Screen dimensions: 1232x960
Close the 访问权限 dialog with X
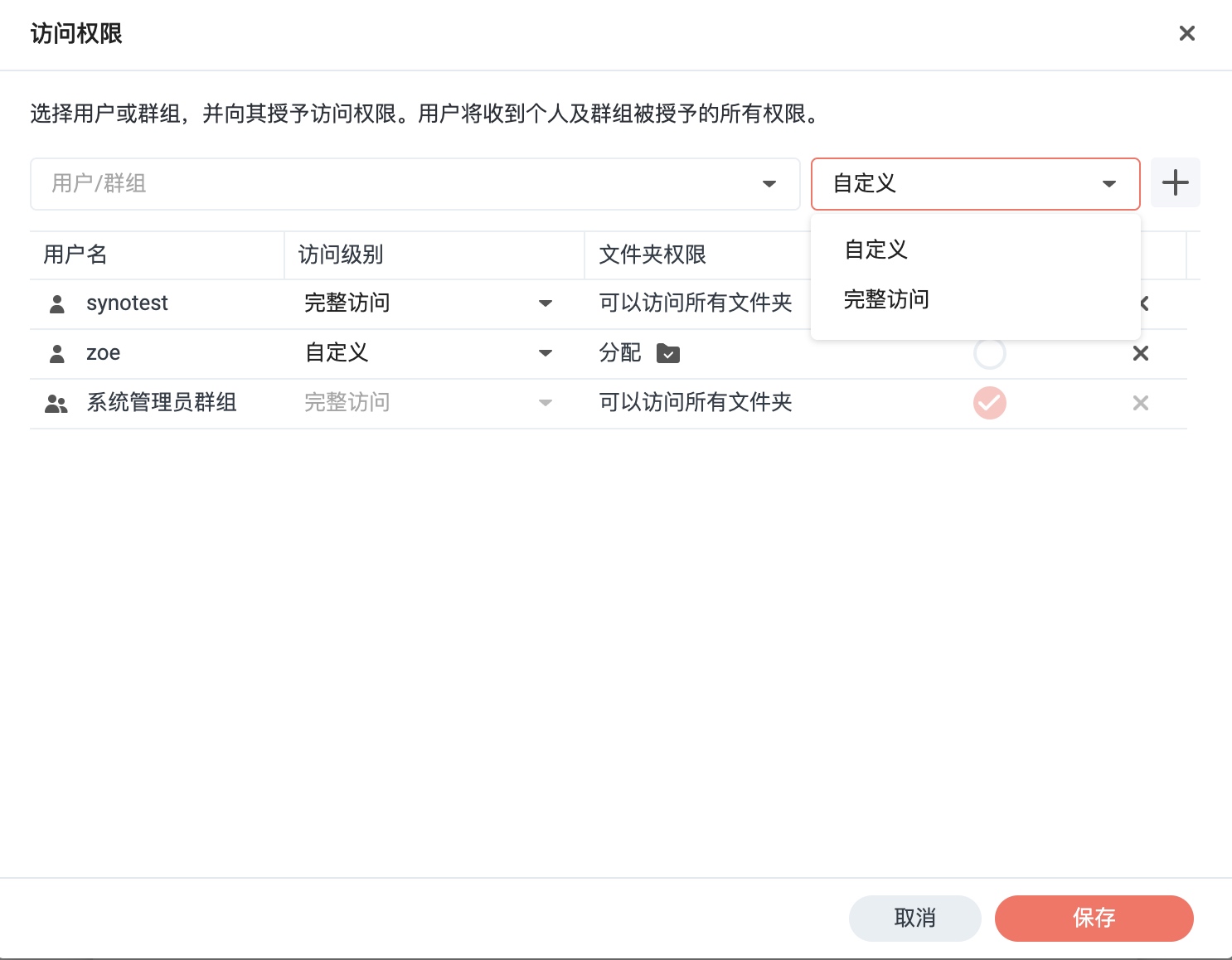(1186, 33)
